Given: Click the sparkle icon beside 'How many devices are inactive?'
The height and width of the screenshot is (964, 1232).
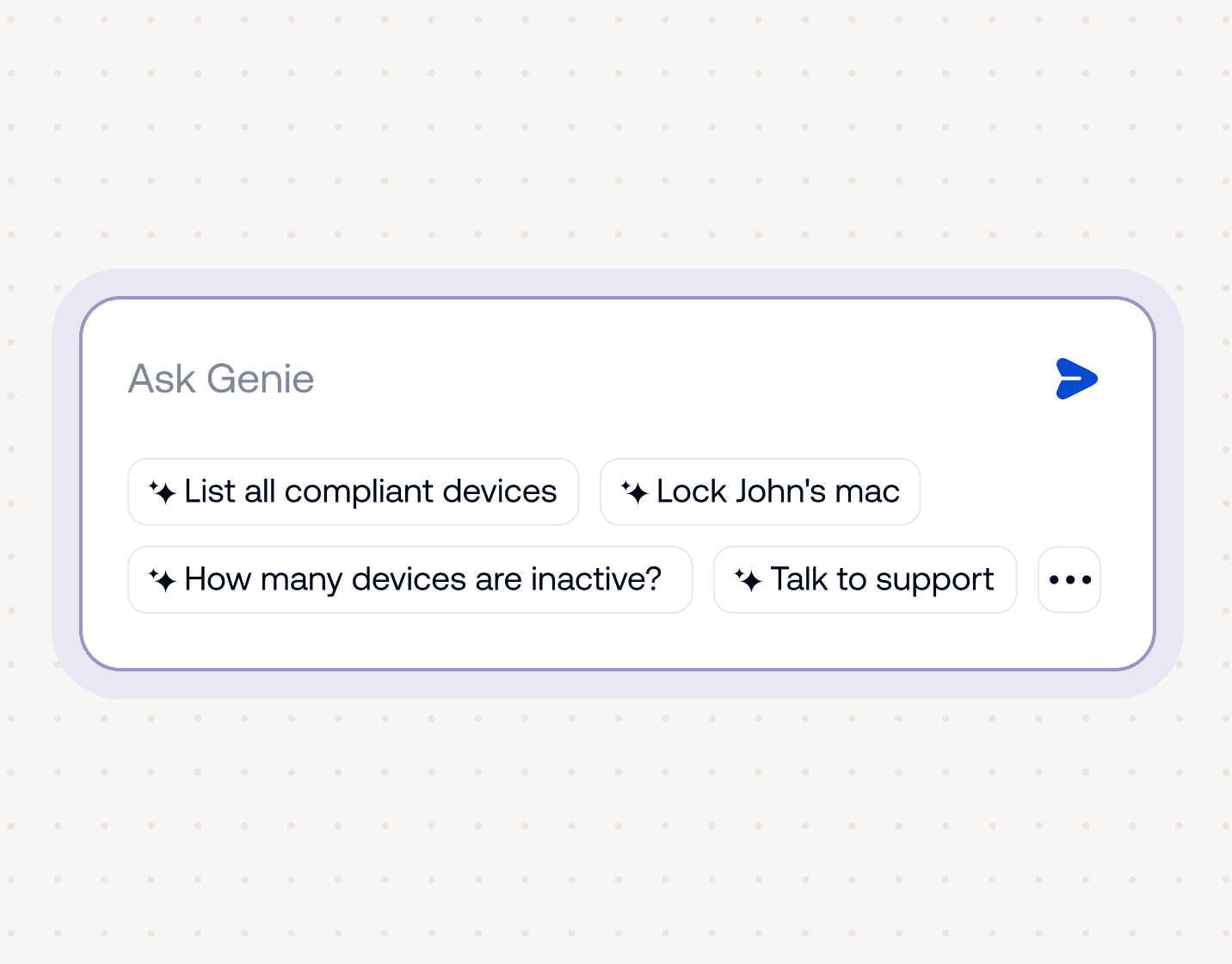Looking at the screenshot, I should point(165,579).
